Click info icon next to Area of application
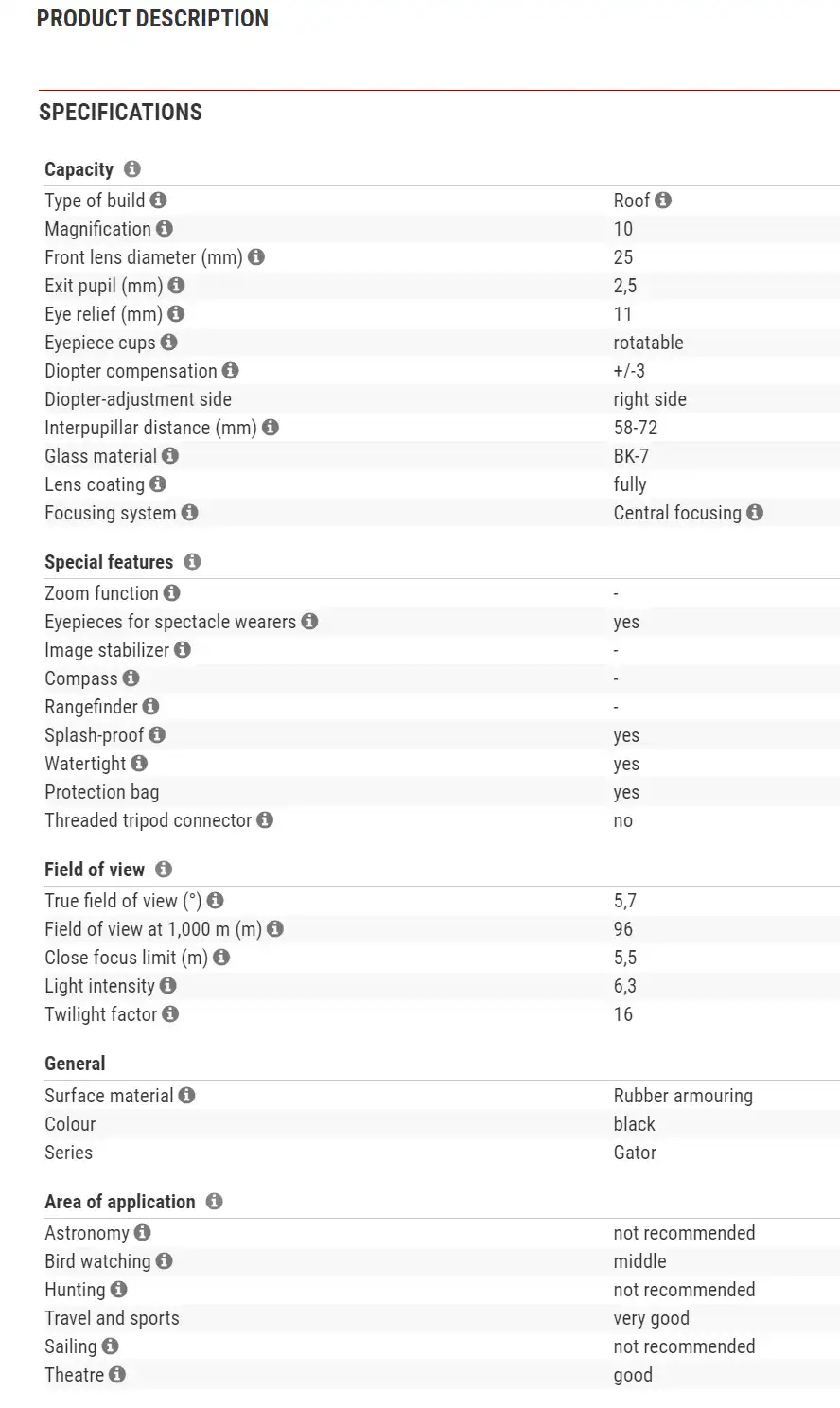The width and height of the screenshot is (840, 1408). 214,1202
